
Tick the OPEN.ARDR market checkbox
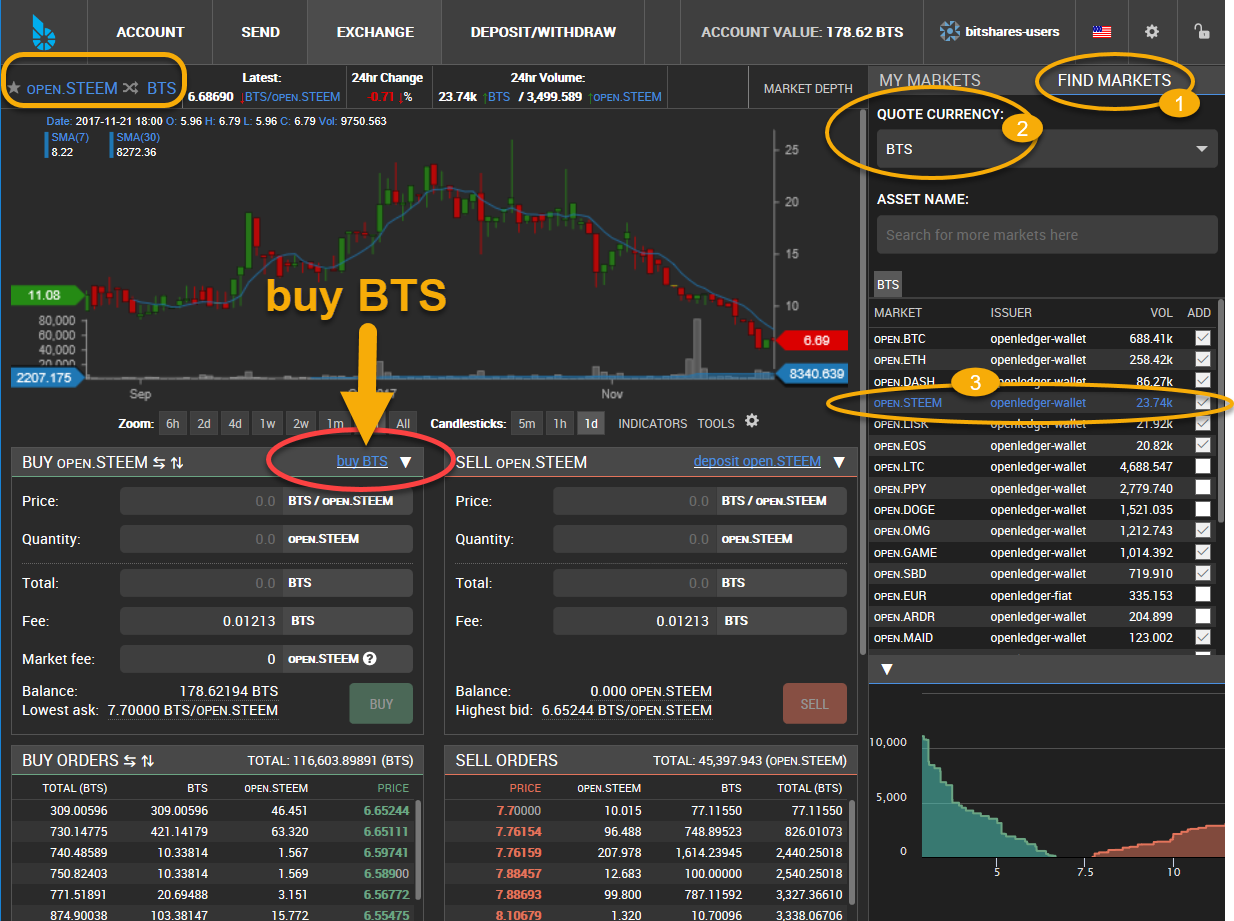click(1203, 616)
